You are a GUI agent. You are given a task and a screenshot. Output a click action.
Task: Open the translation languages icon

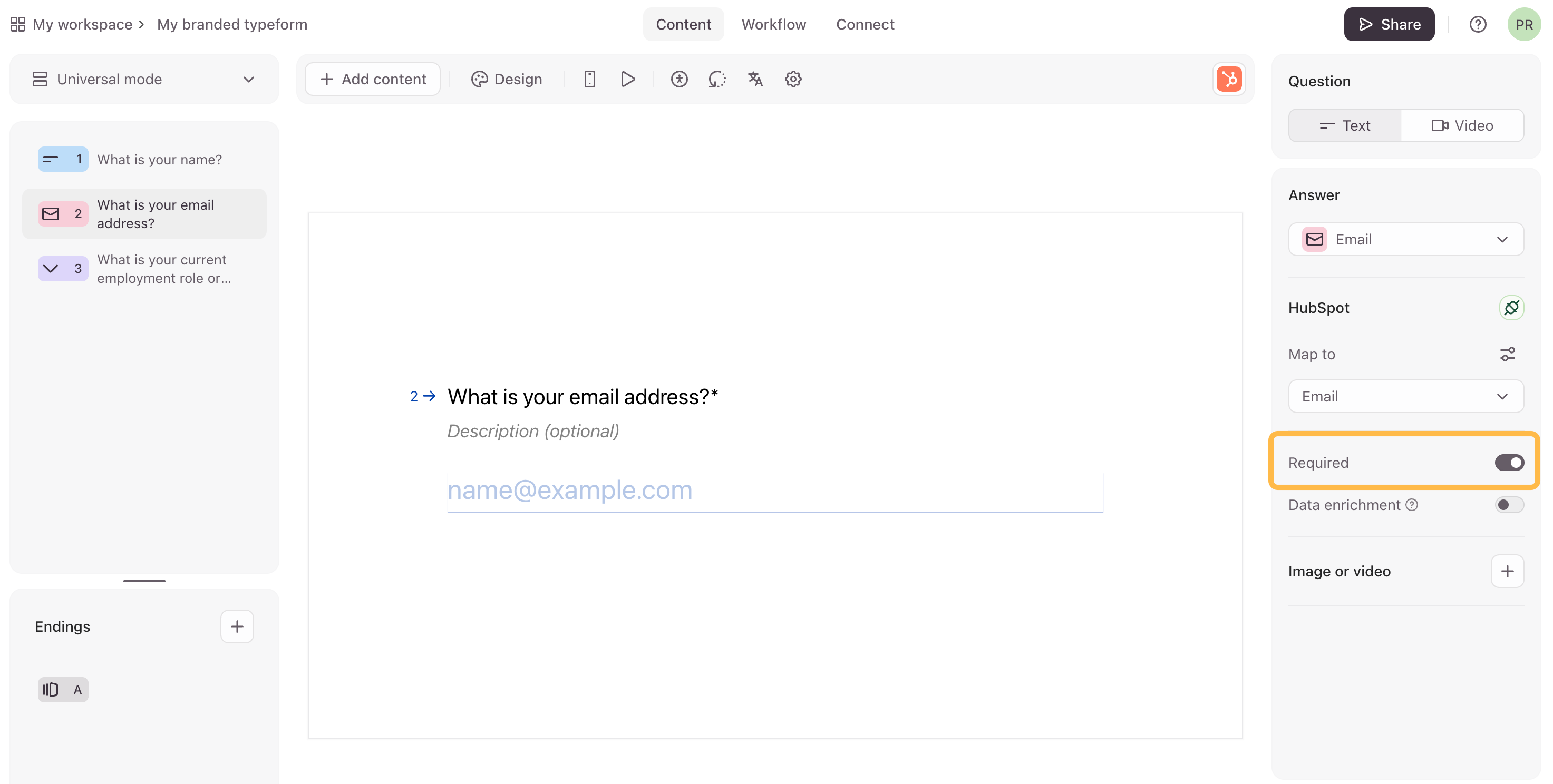pos(755,79)
